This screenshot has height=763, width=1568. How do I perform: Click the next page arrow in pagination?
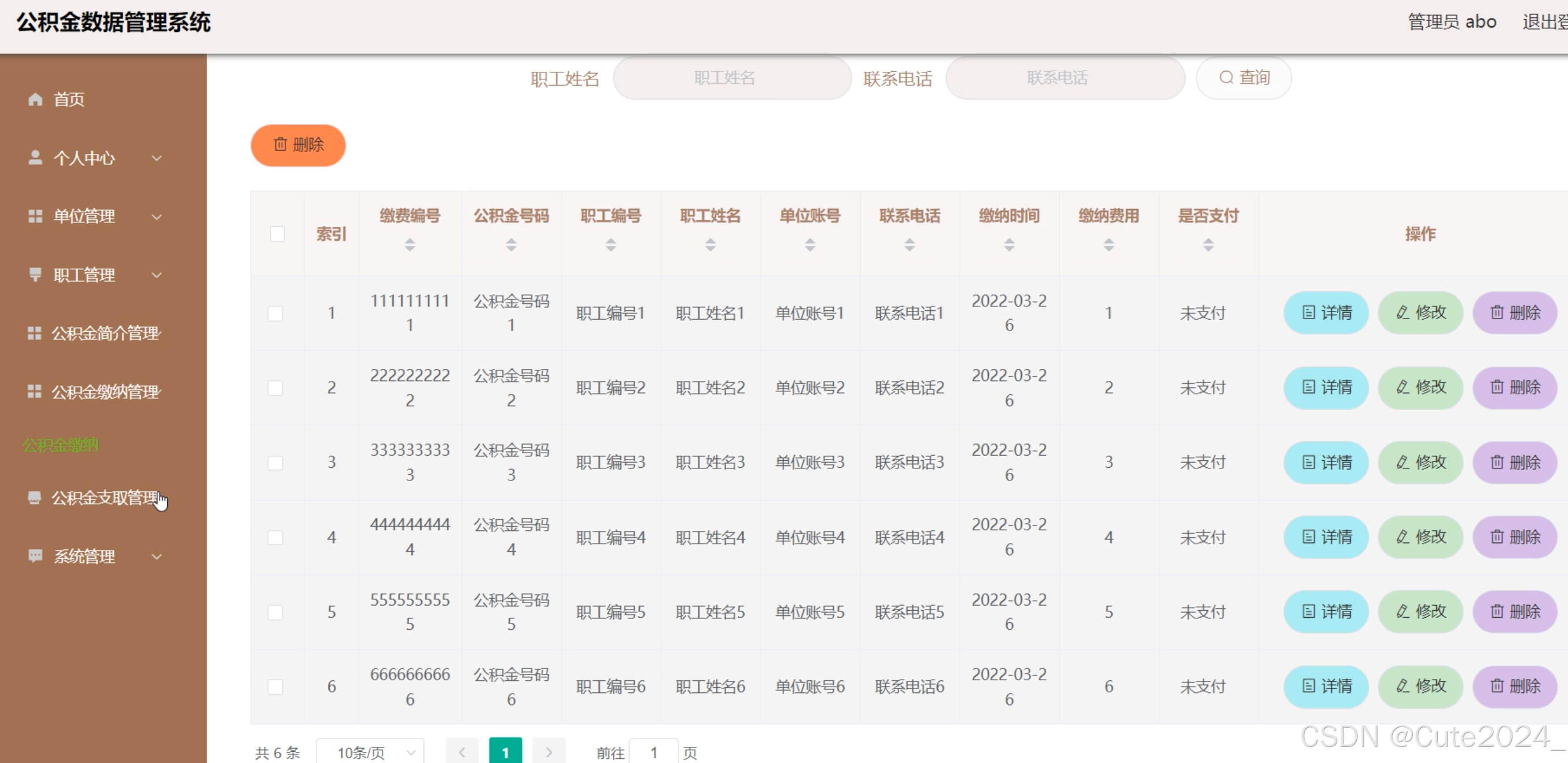point(549,753)
